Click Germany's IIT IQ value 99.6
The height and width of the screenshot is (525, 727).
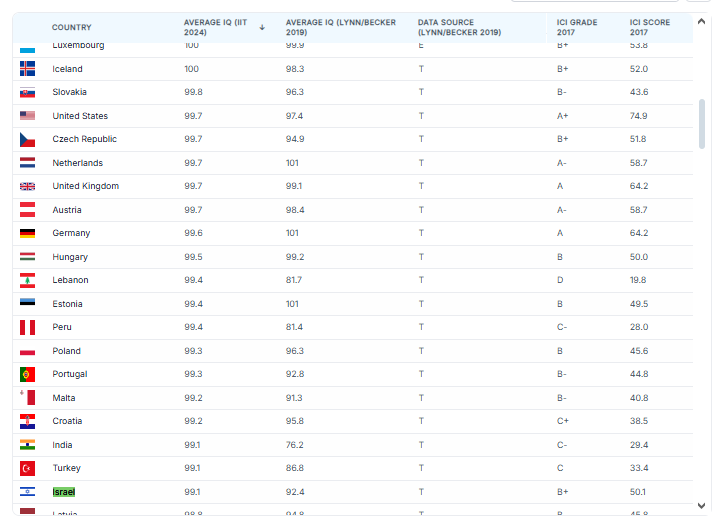(193, 233)
